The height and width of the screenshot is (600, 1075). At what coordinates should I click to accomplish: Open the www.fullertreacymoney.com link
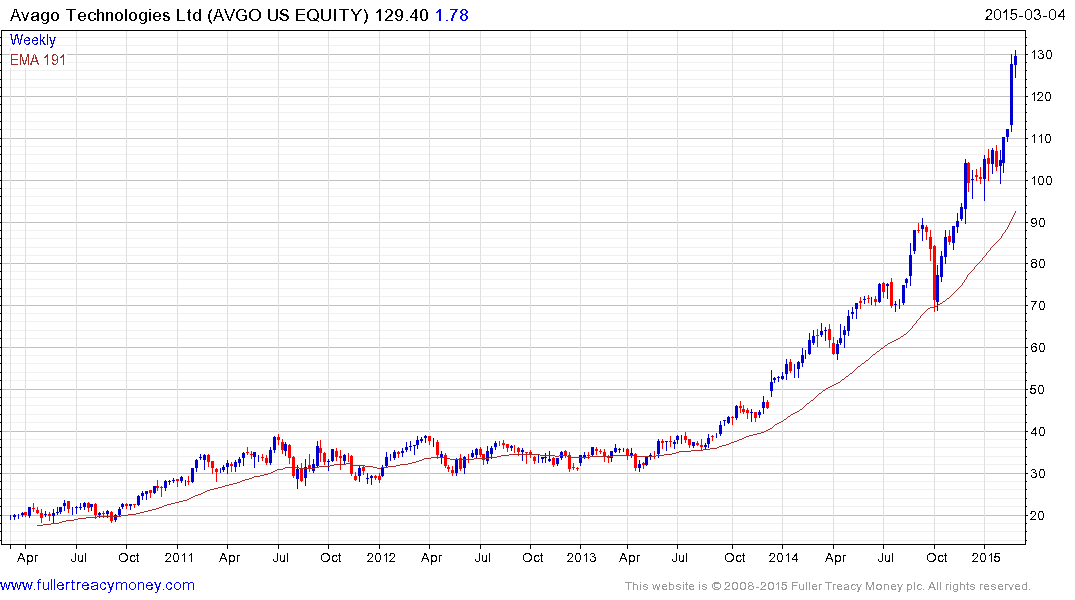click(x=97, y=586)
